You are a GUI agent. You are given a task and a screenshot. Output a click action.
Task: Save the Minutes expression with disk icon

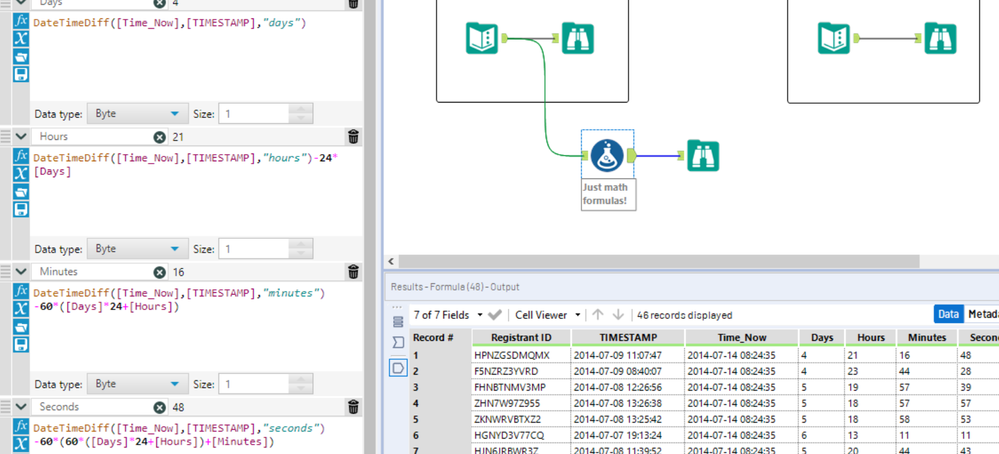click(21, 344)
